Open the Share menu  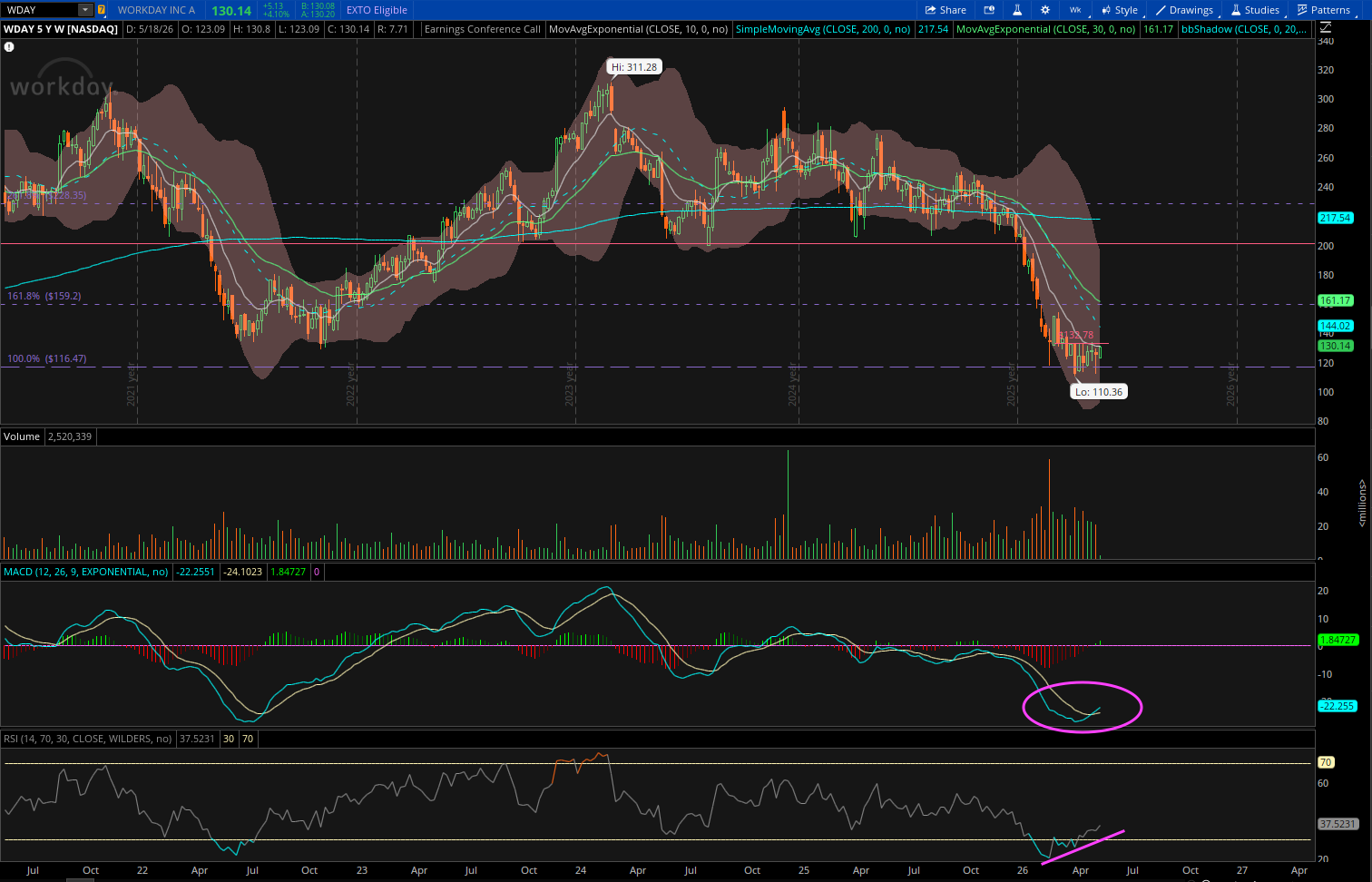point(946,10)
